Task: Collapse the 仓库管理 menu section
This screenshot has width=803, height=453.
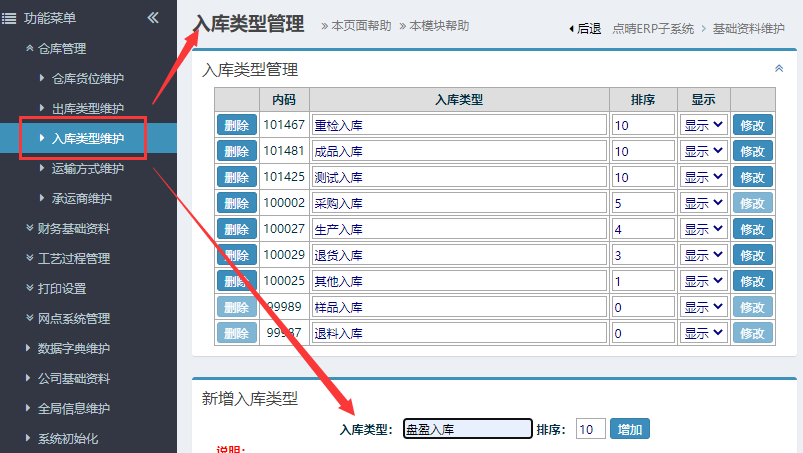Action: coord(60,48)
